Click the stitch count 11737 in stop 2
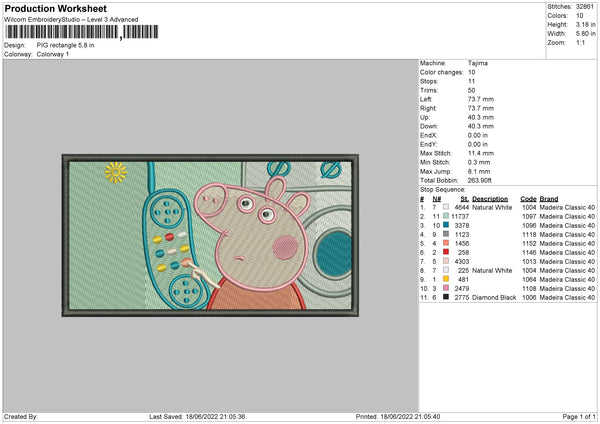 coord(460,216)
